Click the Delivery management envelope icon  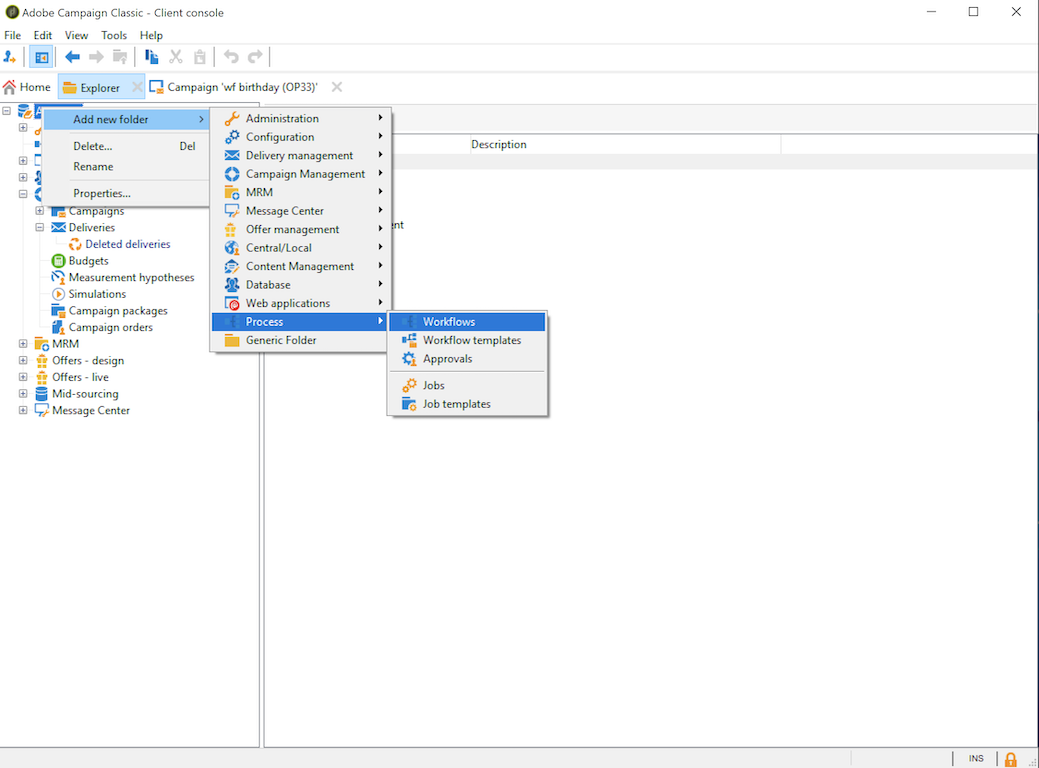click(x=232, y=156)
